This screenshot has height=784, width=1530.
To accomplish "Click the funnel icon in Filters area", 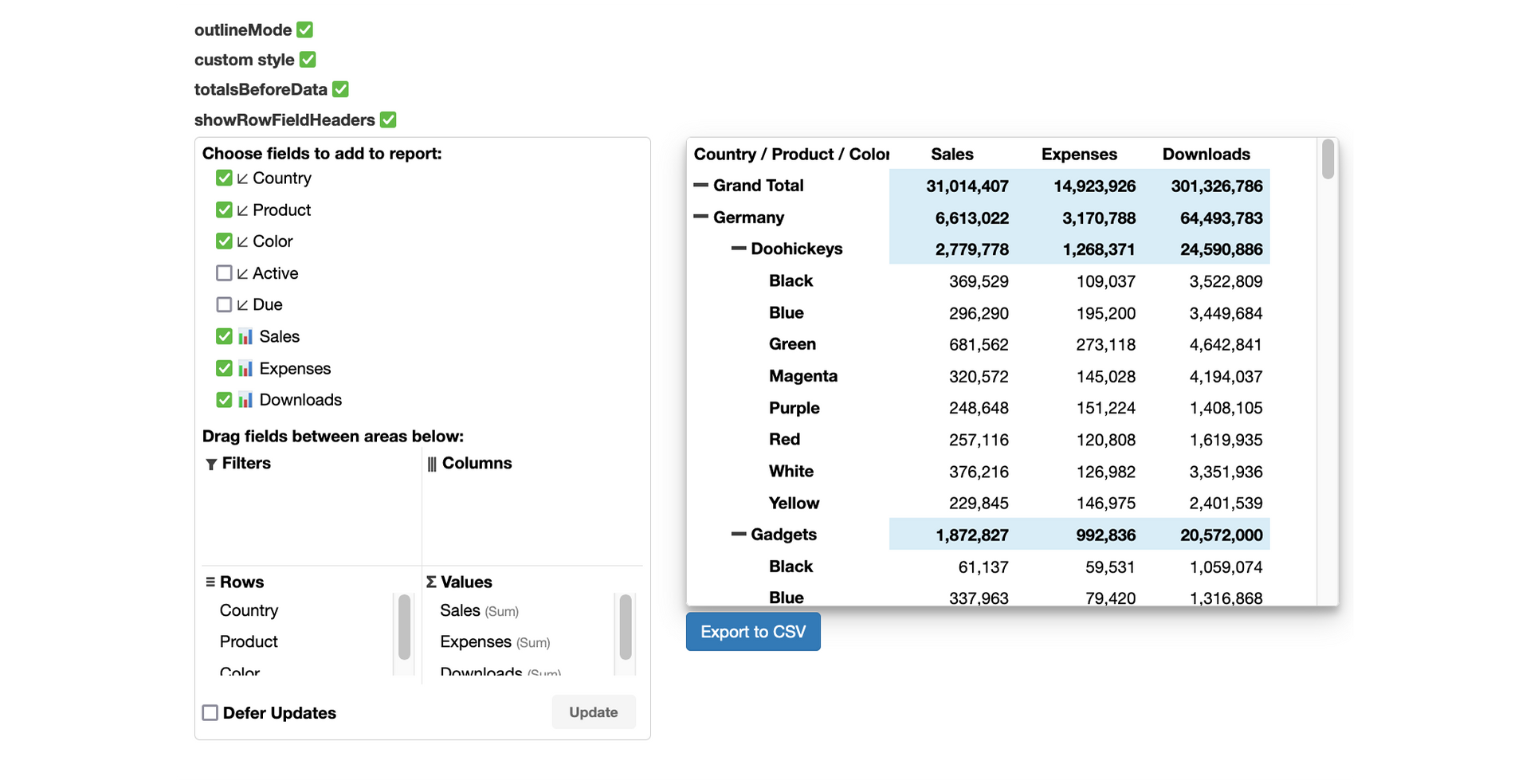I will (x=211, y=465).
